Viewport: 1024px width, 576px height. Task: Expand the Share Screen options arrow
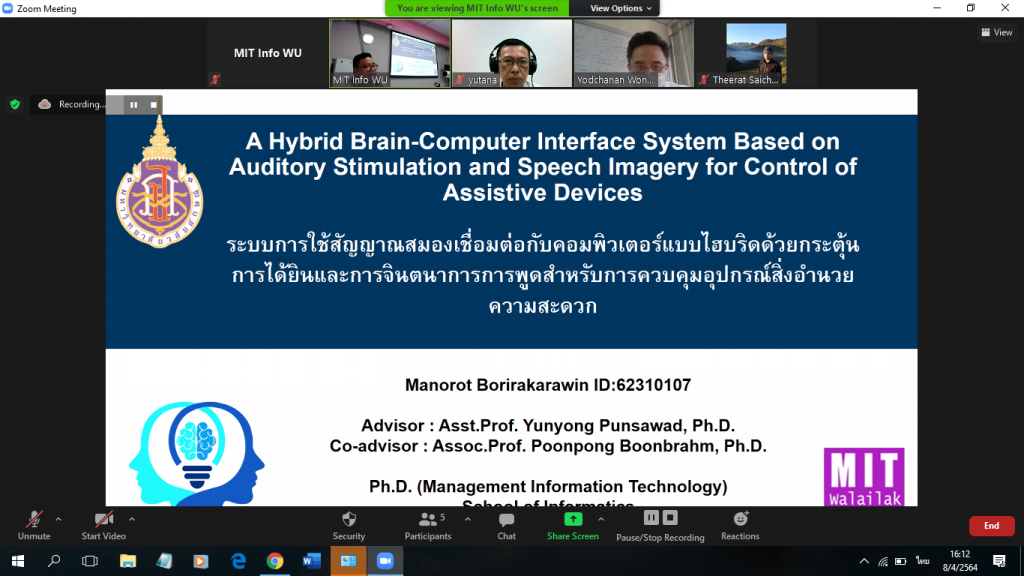pos(601,519)
